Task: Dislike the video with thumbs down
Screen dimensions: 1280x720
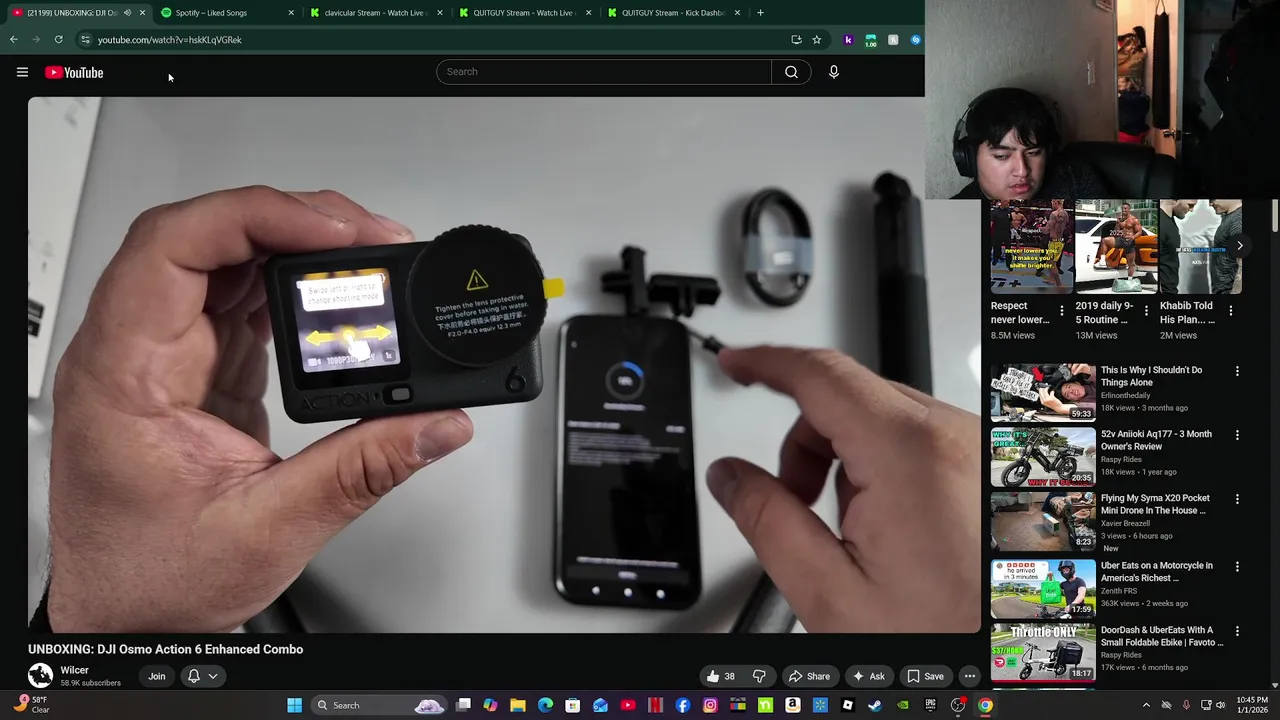Action: [759, 676]
